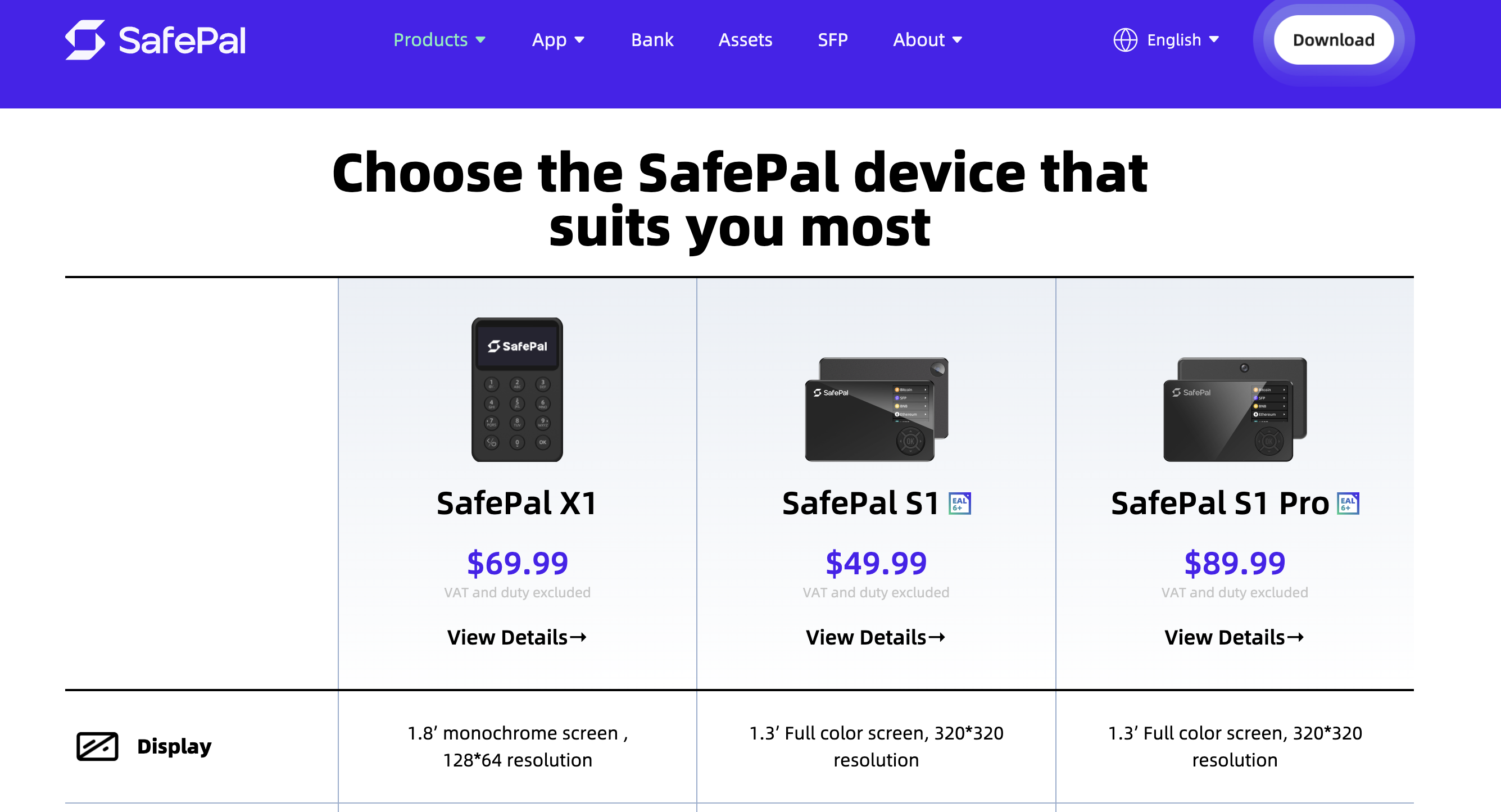Image resolution: width=1501 pixels, height=812 pixels.
Task: Click the arrow after X1 View Details
Action: pyautogui.click(x=578, y=637)
